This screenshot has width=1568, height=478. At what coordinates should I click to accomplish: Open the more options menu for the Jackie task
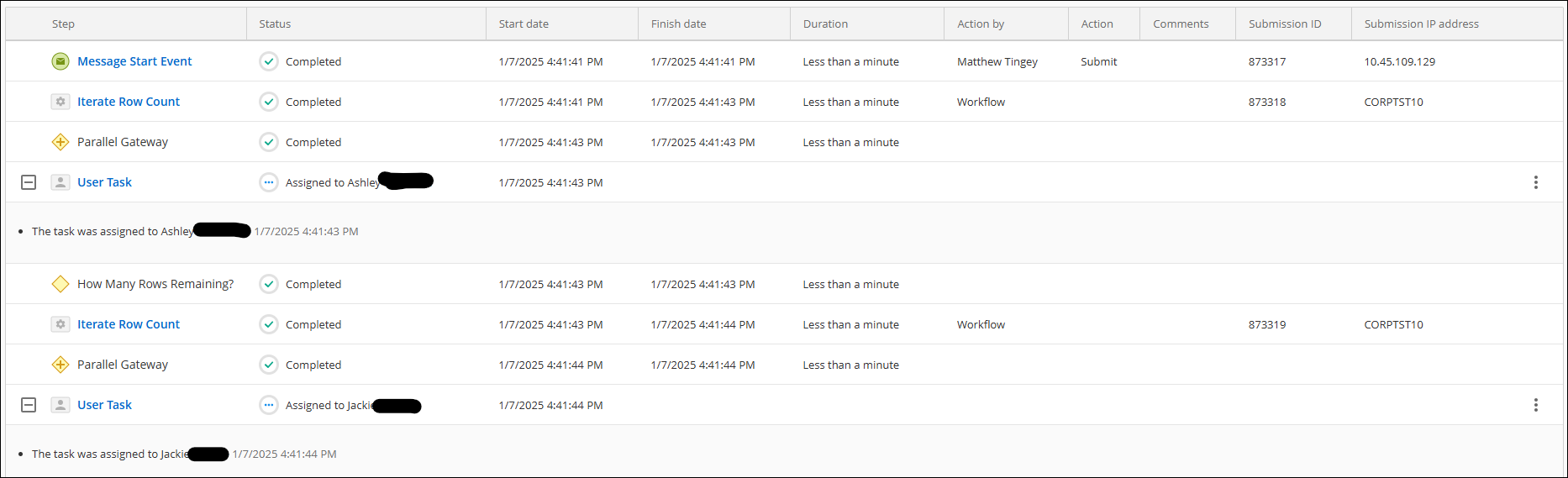point(1536,405)
